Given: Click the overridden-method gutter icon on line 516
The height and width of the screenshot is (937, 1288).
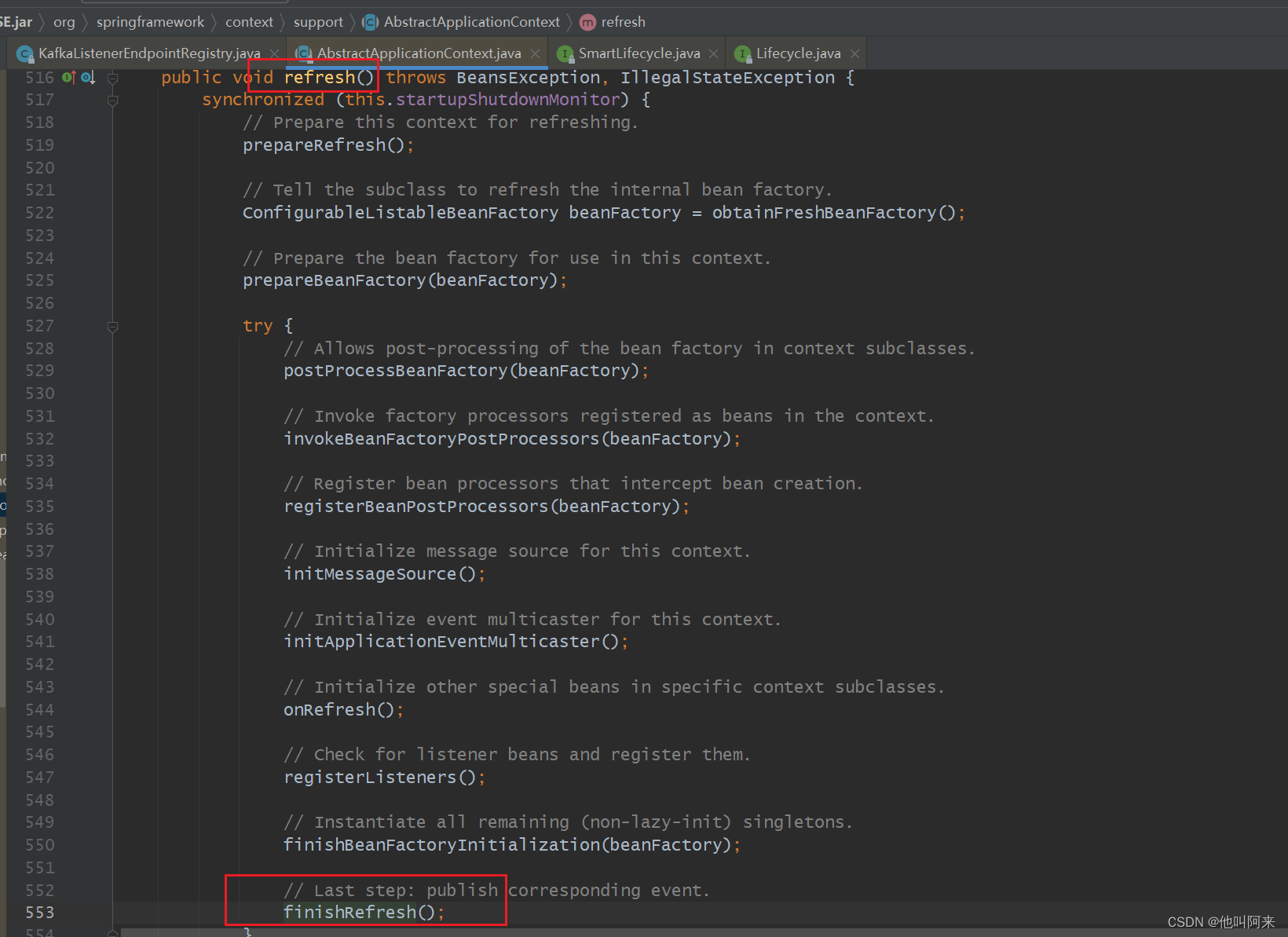Looking at the screenshot, I should click(88, 77).
